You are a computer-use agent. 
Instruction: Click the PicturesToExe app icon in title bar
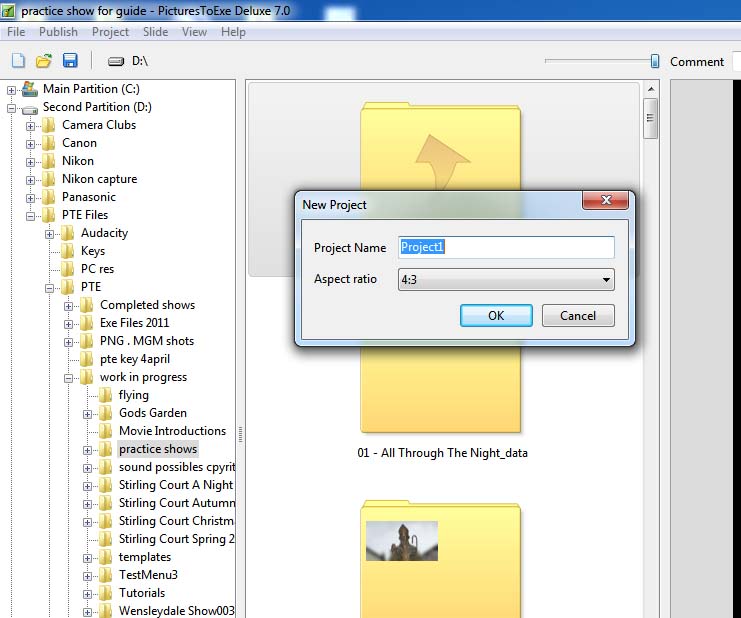coord(8,10)
